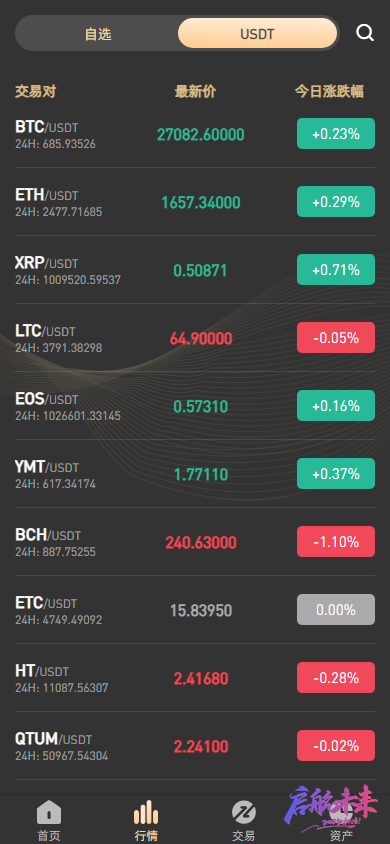Open the assets (资产) nav icon
390x844 pixels.
(x=341, y=812)
